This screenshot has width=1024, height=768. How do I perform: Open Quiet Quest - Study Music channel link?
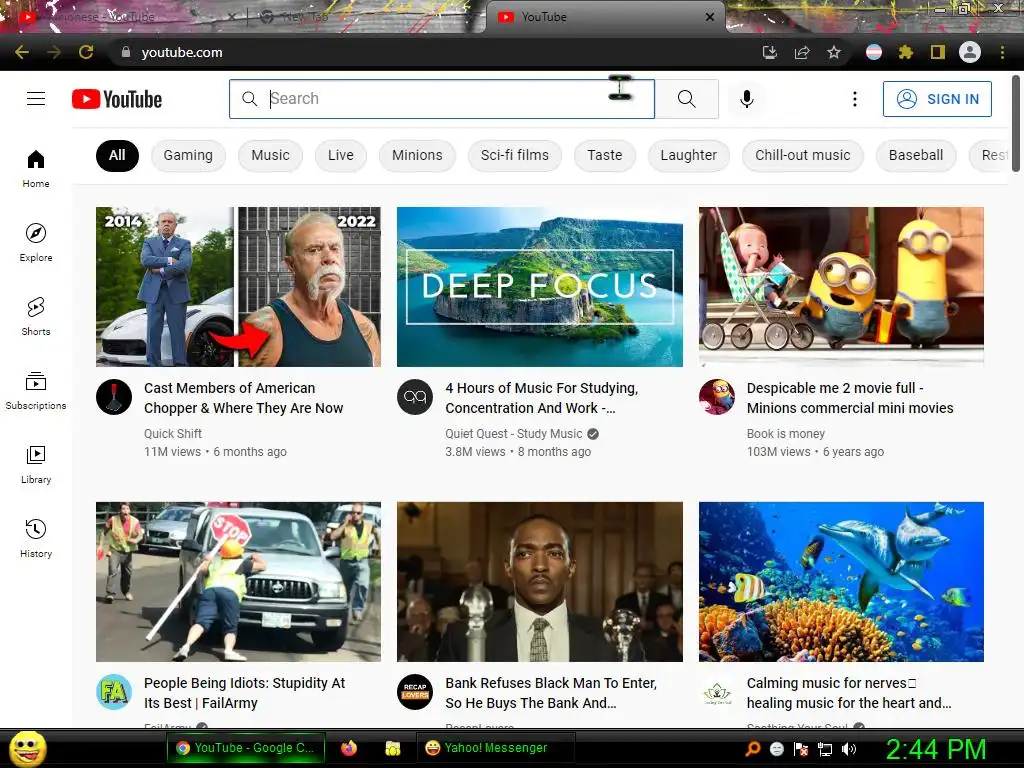[x=513, y=434]
